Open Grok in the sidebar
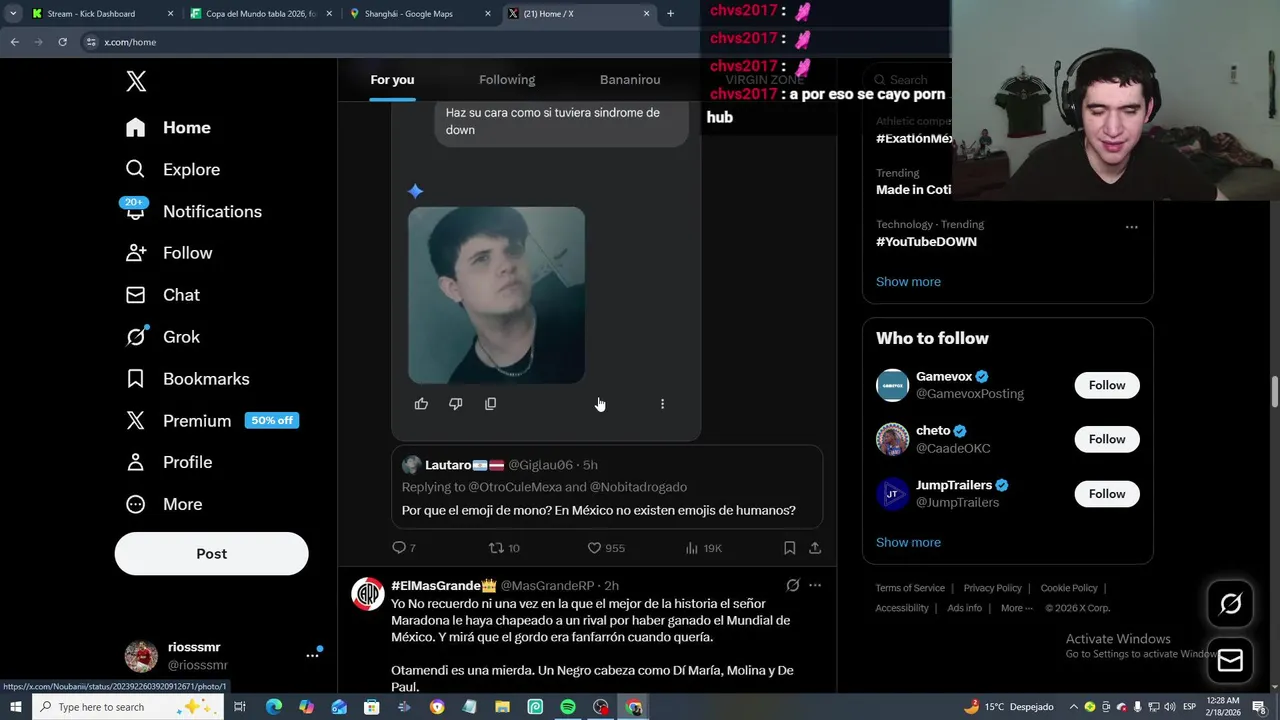 (163, 337)
